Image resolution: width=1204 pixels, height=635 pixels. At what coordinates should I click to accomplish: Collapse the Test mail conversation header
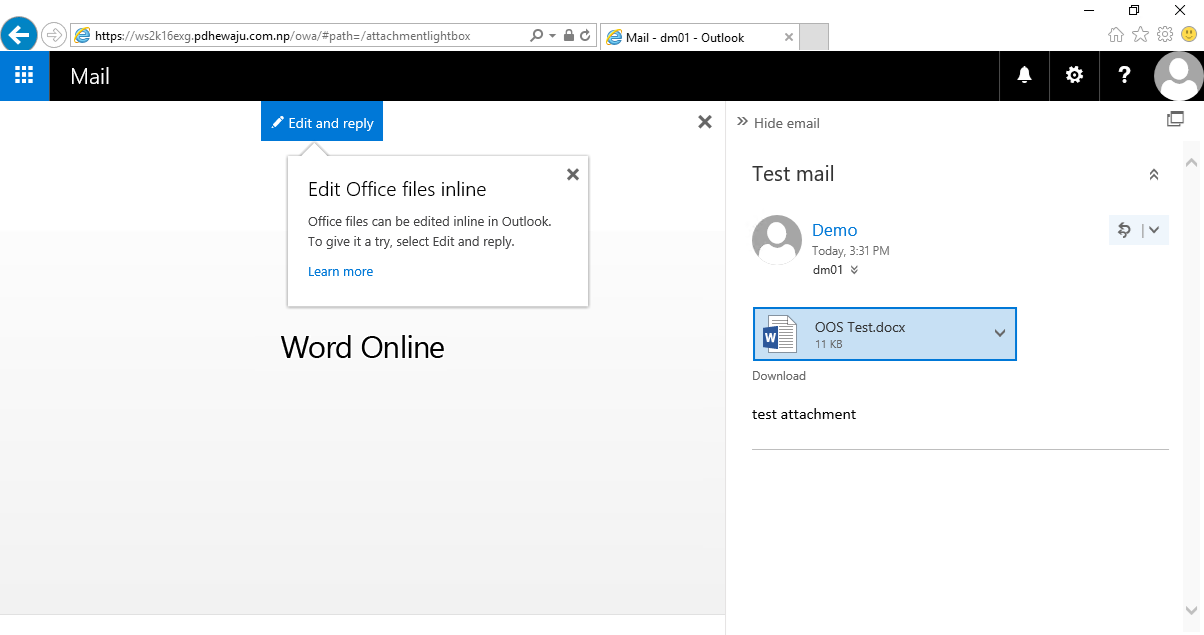point(1154,175)
